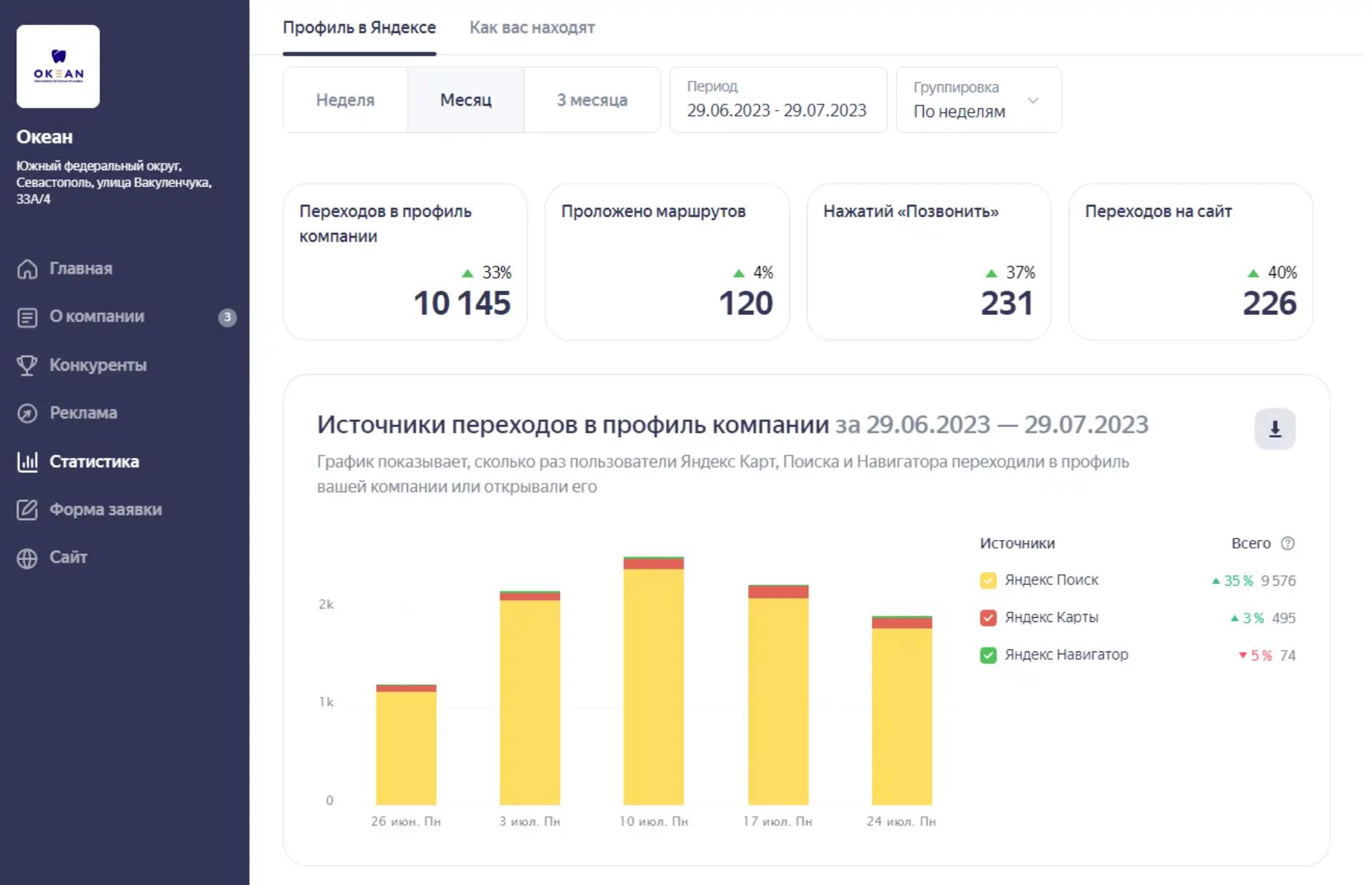
Task: Click the 24 июл. chart bar
Action: (902, 711)
